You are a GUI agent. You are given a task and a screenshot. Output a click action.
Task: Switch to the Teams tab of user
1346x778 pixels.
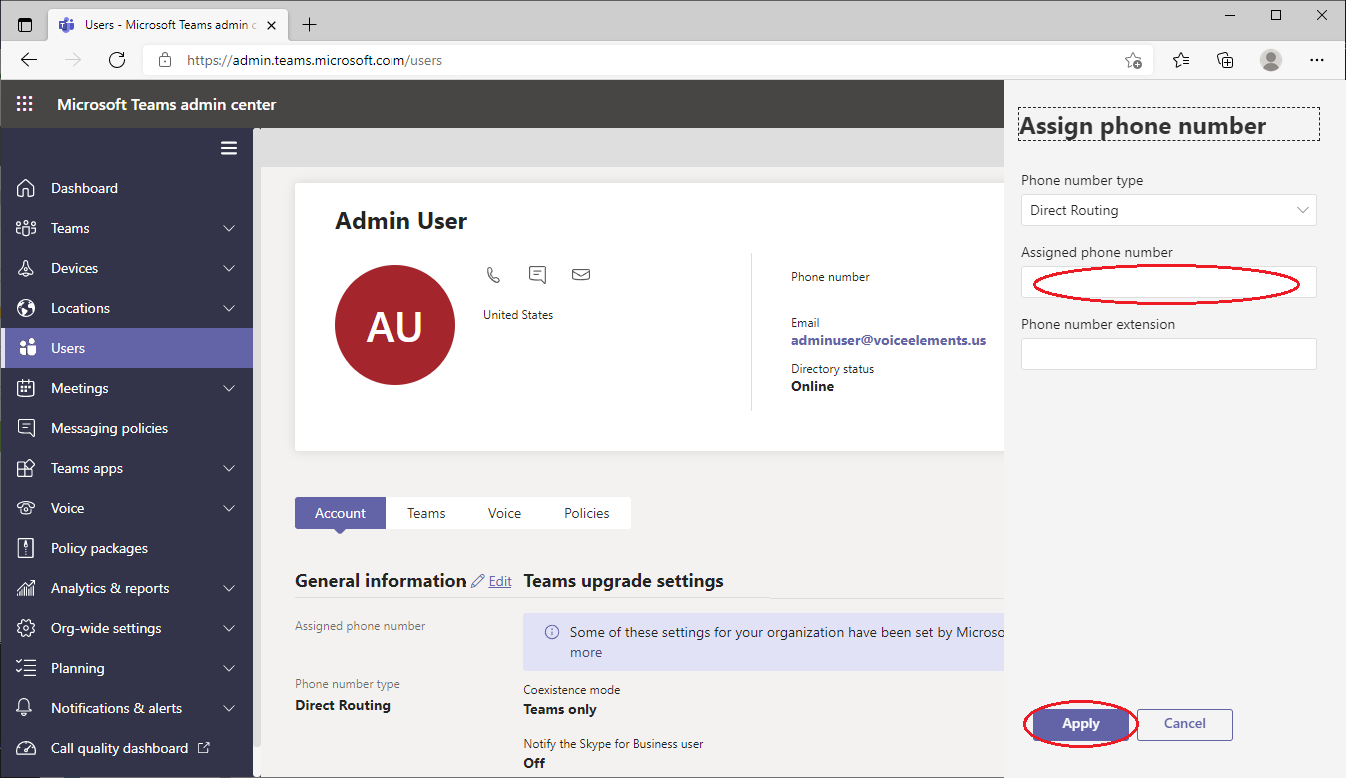(426, 513)
